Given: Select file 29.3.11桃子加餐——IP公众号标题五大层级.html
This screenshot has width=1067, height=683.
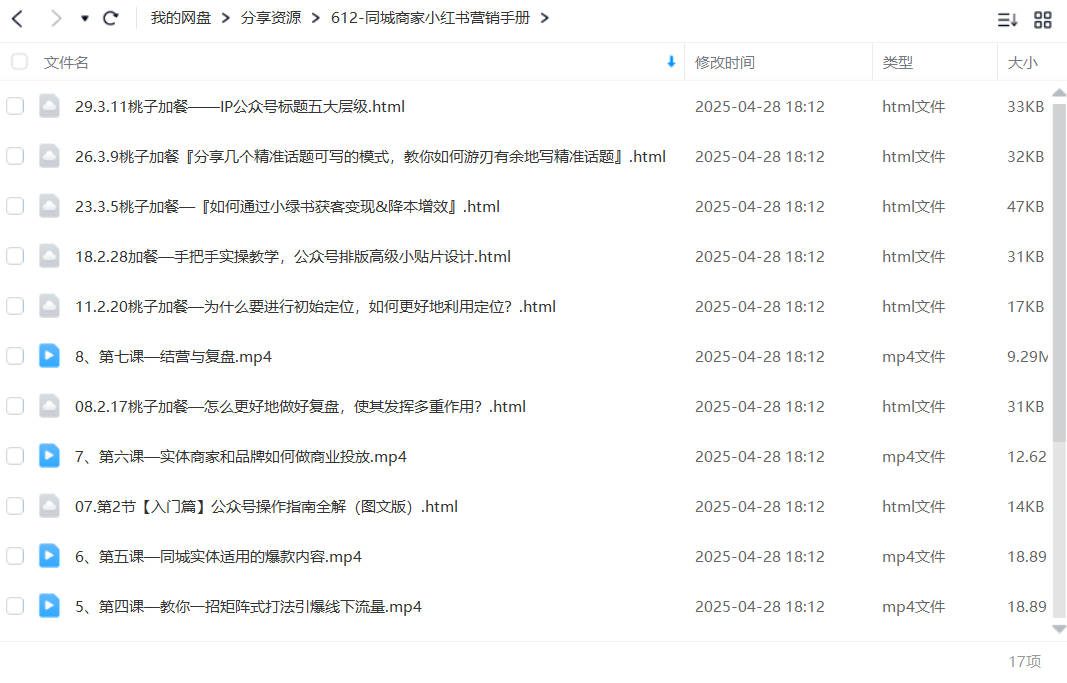Looking at the screenshot, I should pyautogui.click(x=240, y=107).
